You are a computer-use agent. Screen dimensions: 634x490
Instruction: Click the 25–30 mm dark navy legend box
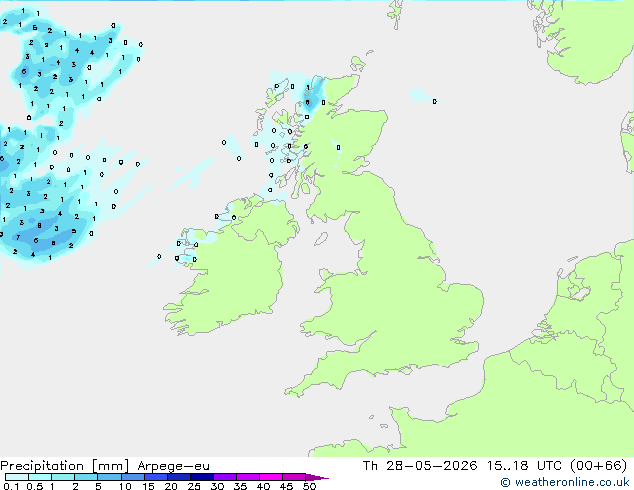coord(202,477)
